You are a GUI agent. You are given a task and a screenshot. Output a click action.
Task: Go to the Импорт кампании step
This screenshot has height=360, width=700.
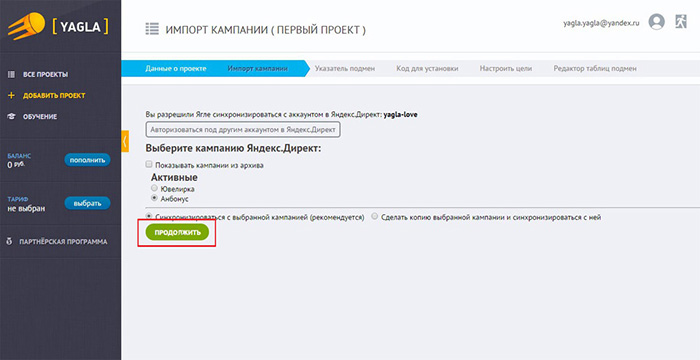(258, 69)
